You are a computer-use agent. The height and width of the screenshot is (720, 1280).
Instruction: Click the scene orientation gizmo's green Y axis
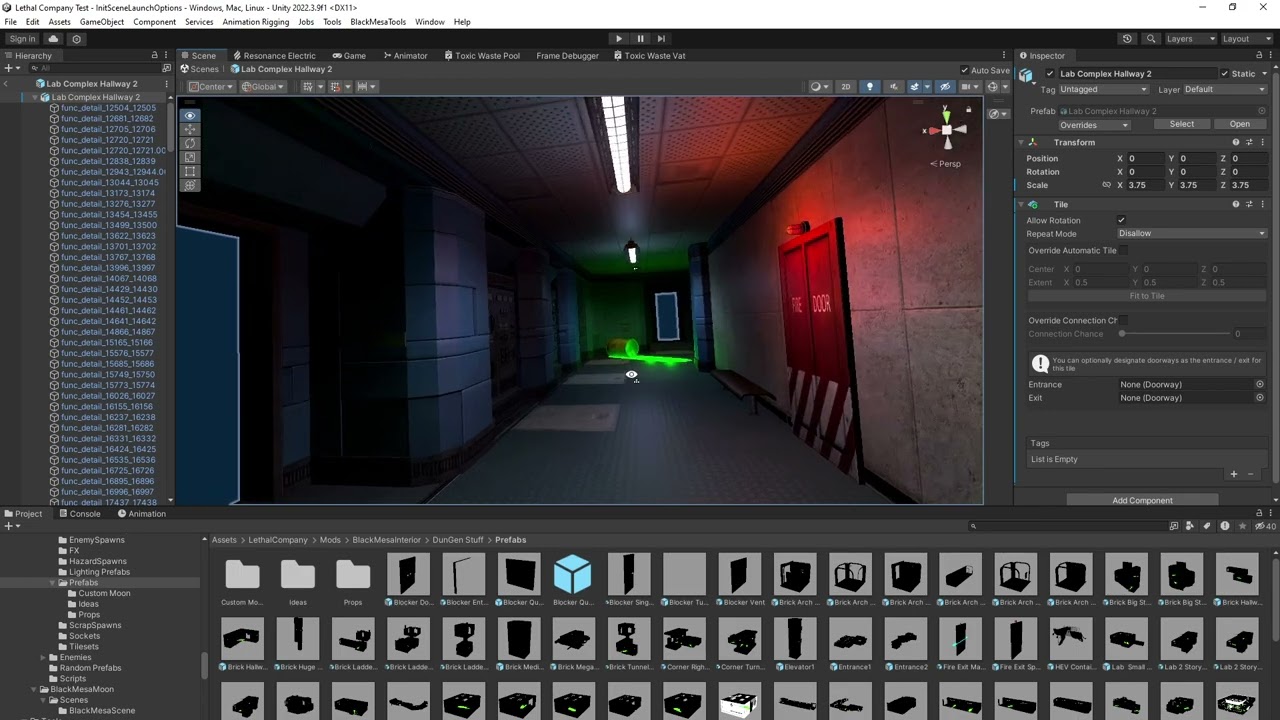click(x=947, y=117)
